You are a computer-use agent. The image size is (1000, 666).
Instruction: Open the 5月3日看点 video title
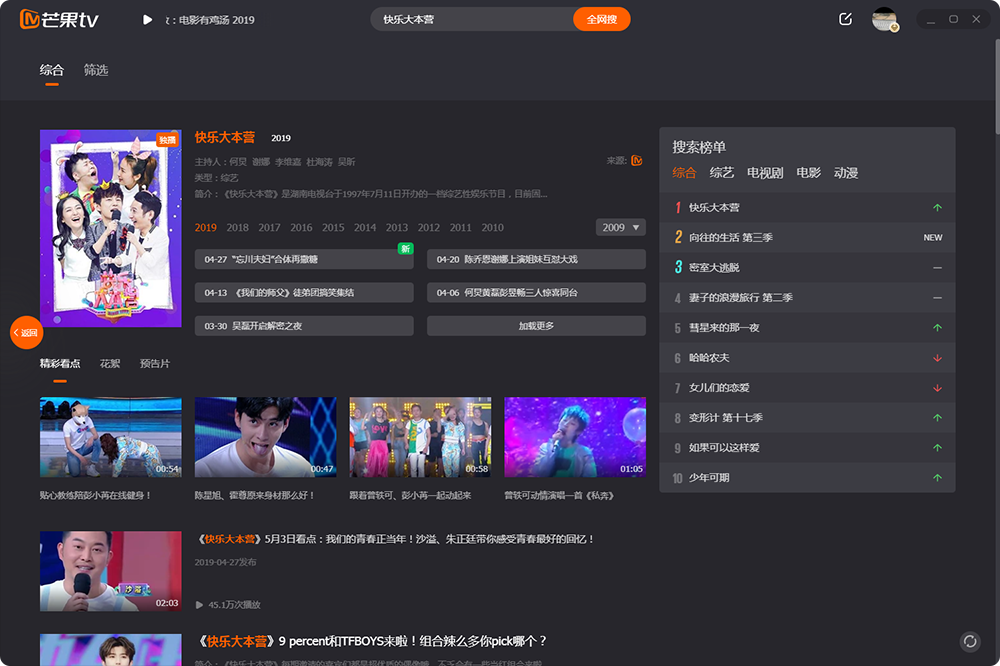[x=395, y=539]
